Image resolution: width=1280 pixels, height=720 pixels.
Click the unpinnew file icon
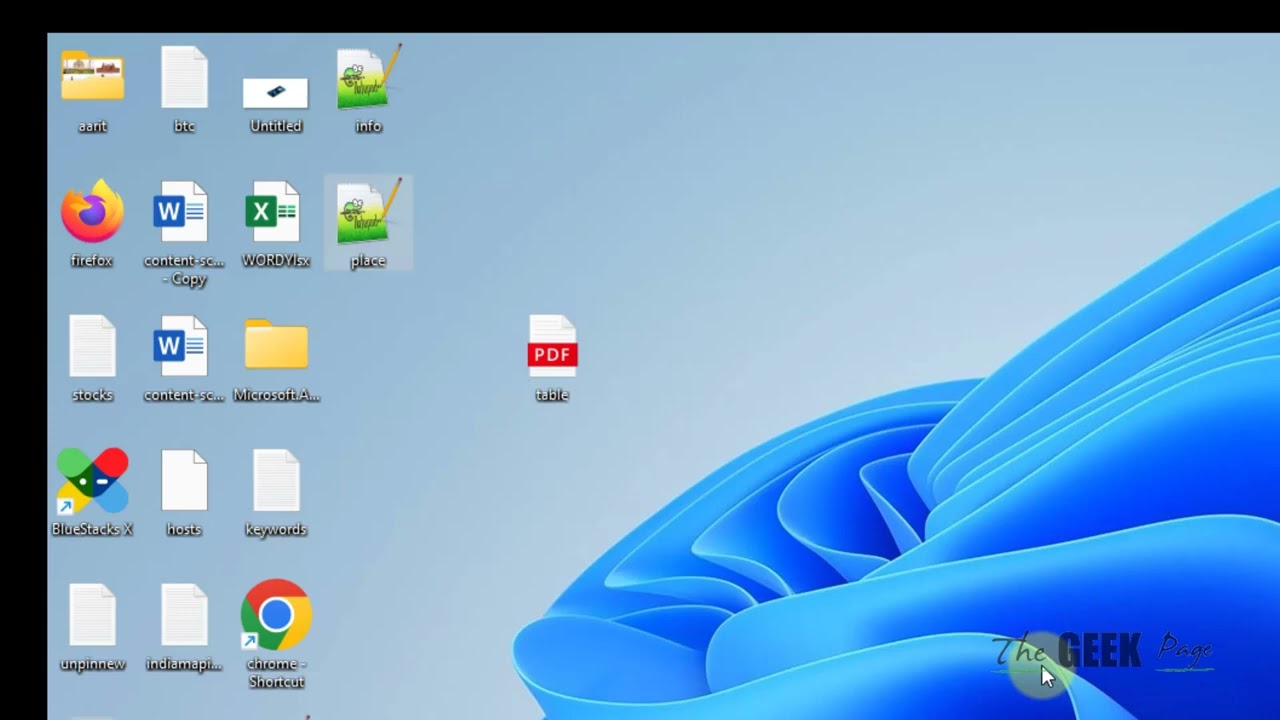click(x=92, y=615)
